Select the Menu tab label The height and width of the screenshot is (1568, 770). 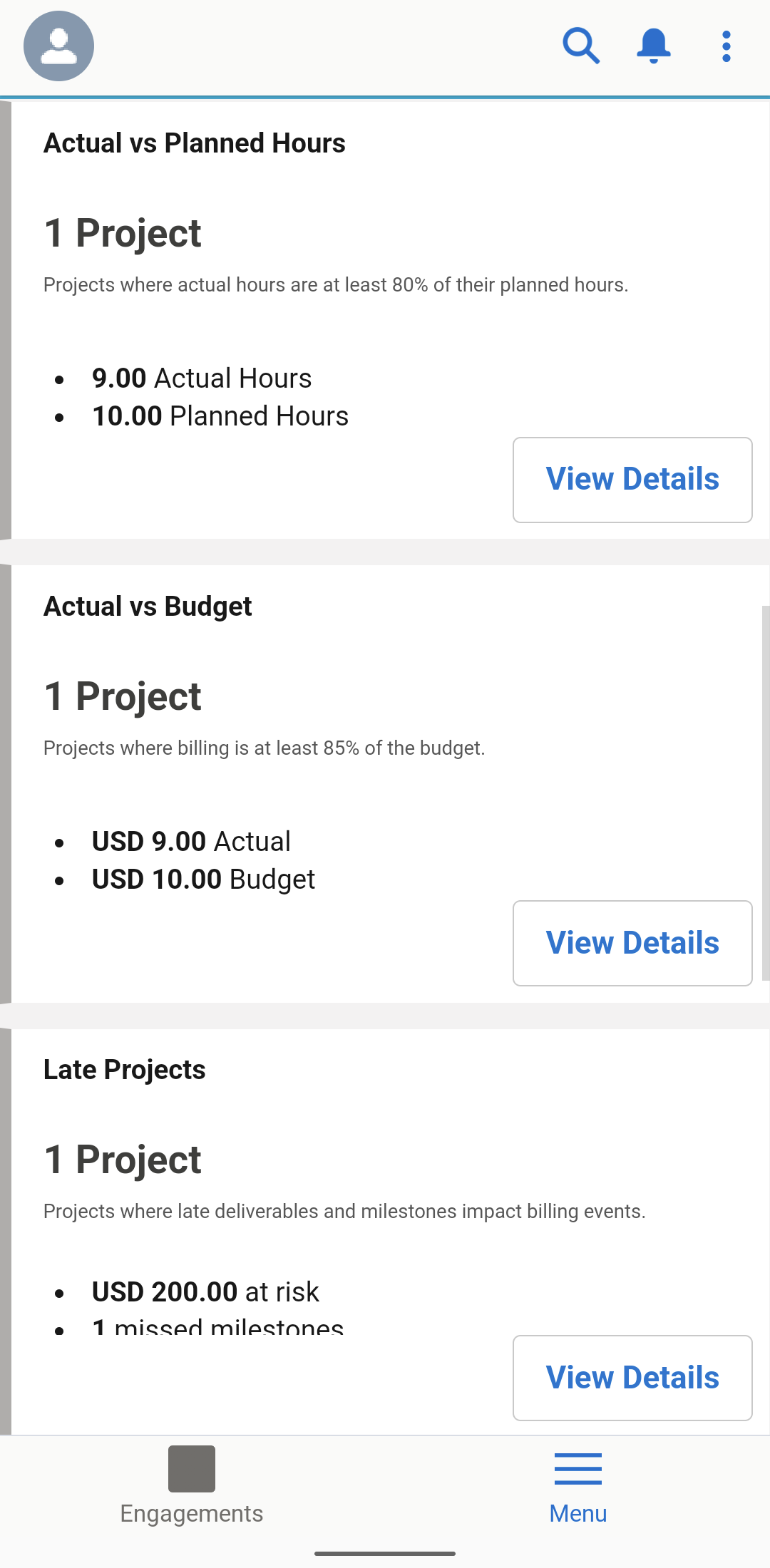click(x=577, y=1513)
